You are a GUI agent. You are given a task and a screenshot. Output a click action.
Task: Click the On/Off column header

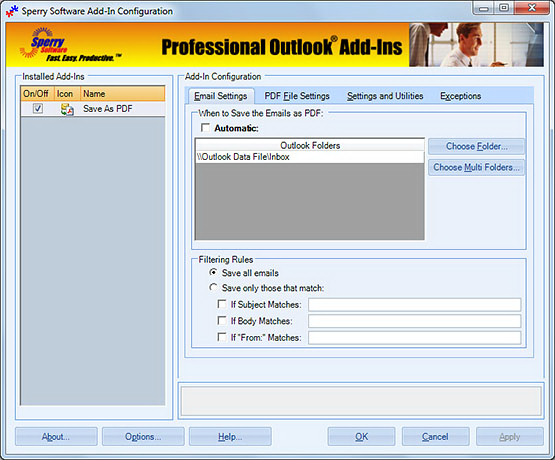pyautogui.click(x=37, y=94)
